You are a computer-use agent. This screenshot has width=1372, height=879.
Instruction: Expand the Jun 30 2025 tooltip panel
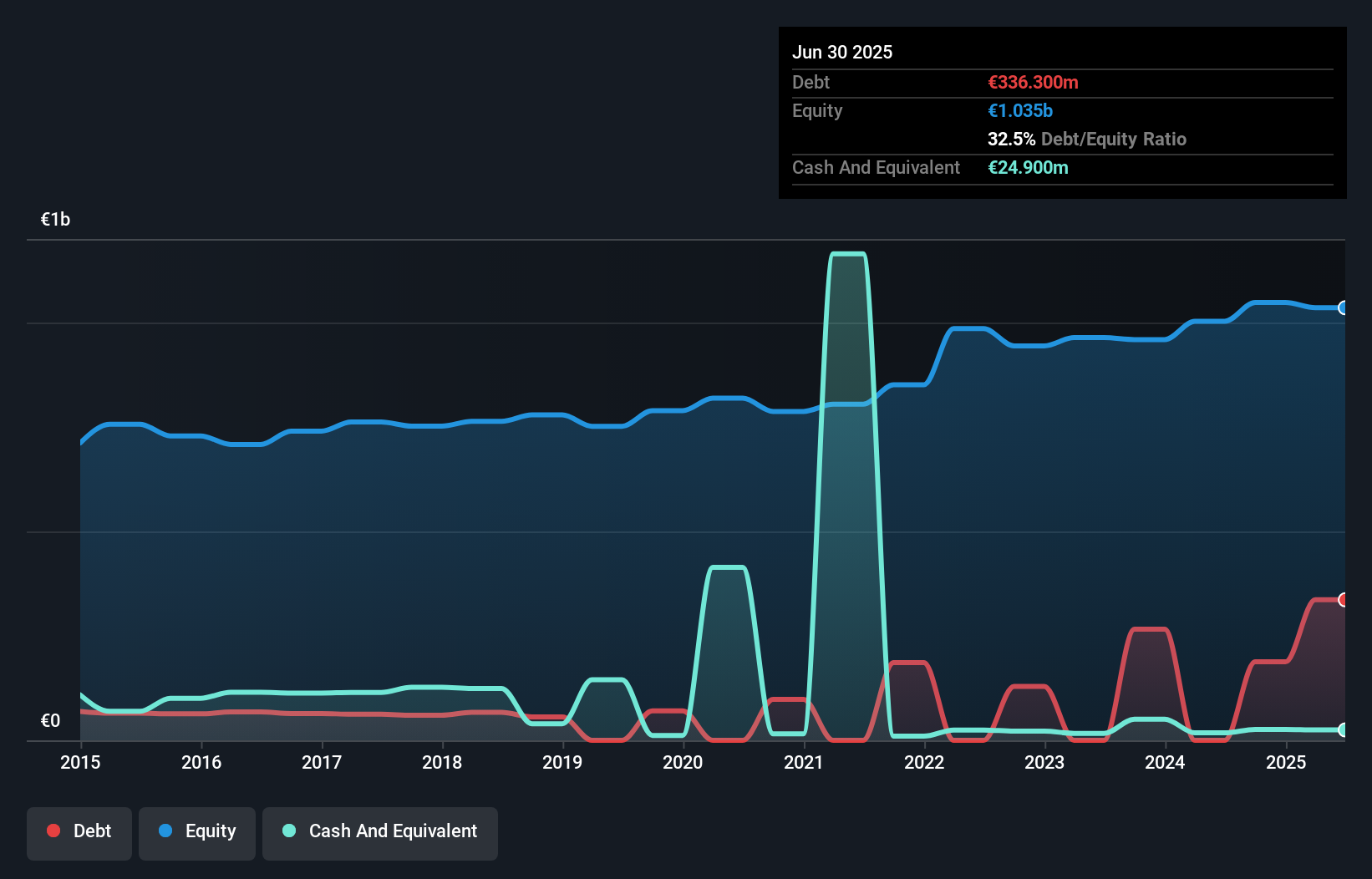tap(843, 52)
